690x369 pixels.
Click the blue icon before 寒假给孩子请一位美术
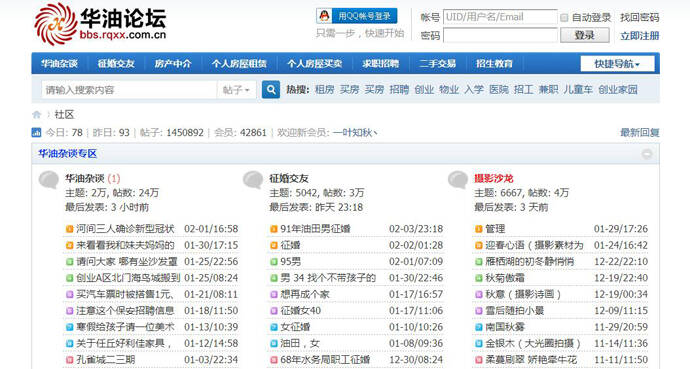pos(70,327)
